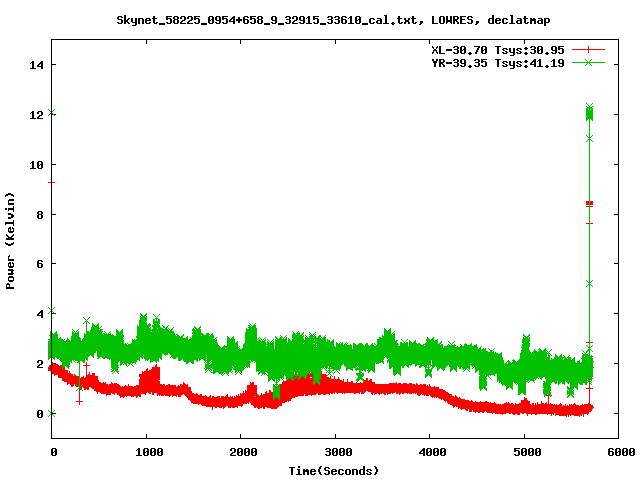640x480 pixels.
Task: Click the y-axis tick label '8'
Action: click(x=40, y=215)
